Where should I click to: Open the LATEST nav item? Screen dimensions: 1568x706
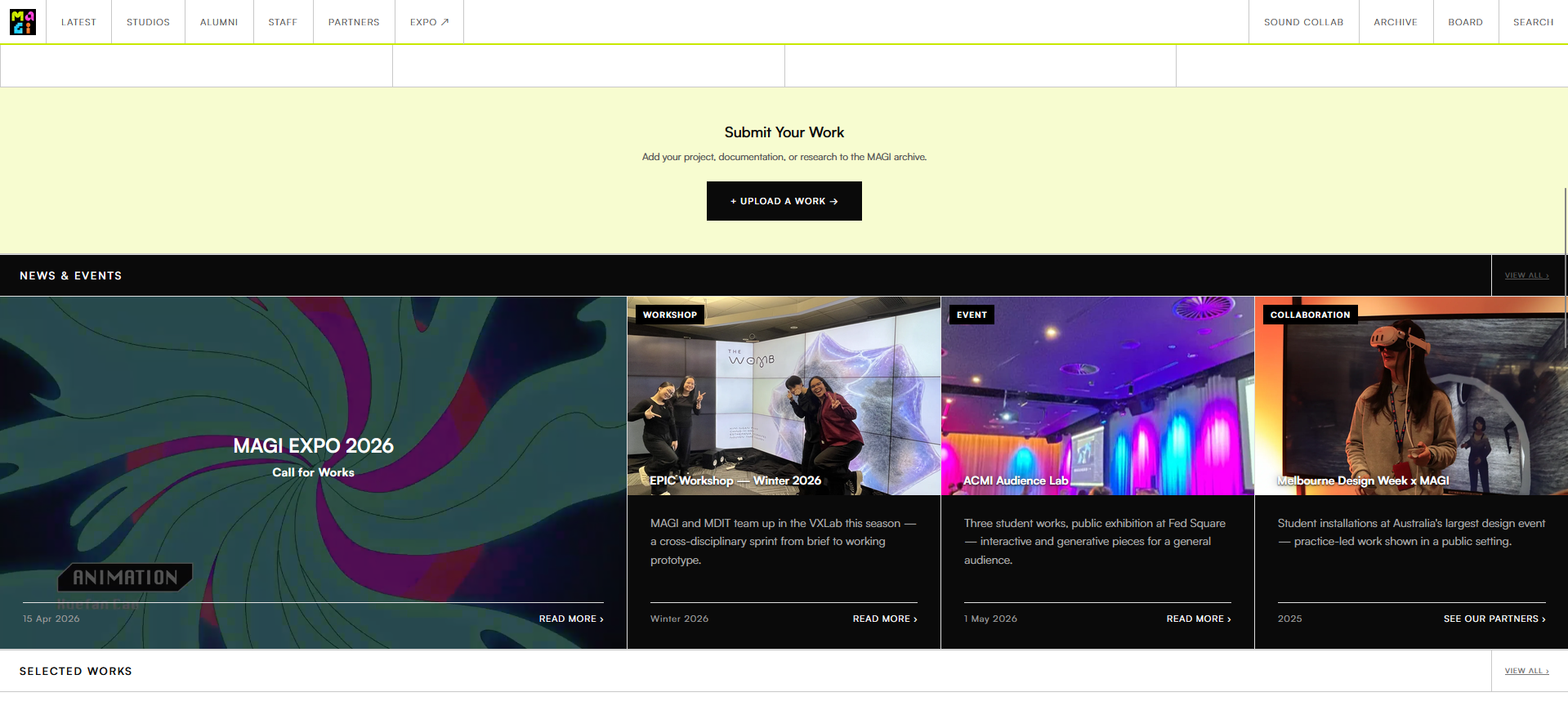coord(78,22)
